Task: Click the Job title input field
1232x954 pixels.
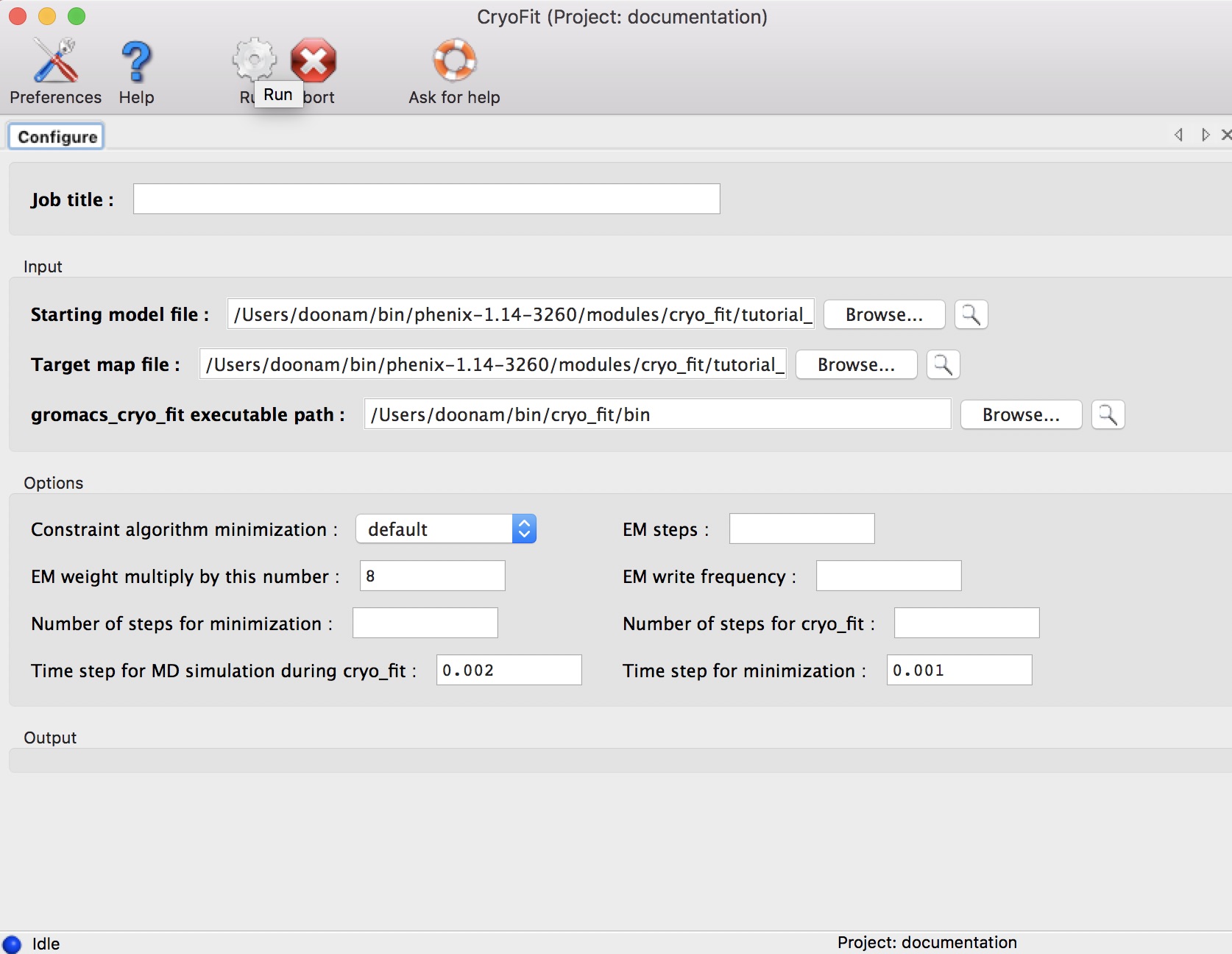Action: [x=425, y=199]
